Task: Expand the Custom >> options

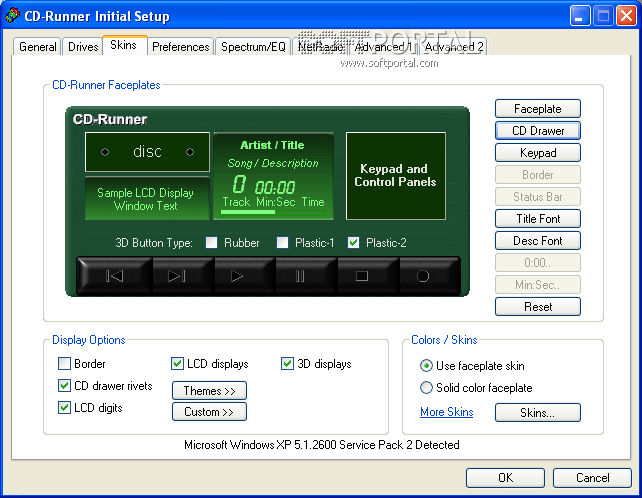Action: [209, 412]
